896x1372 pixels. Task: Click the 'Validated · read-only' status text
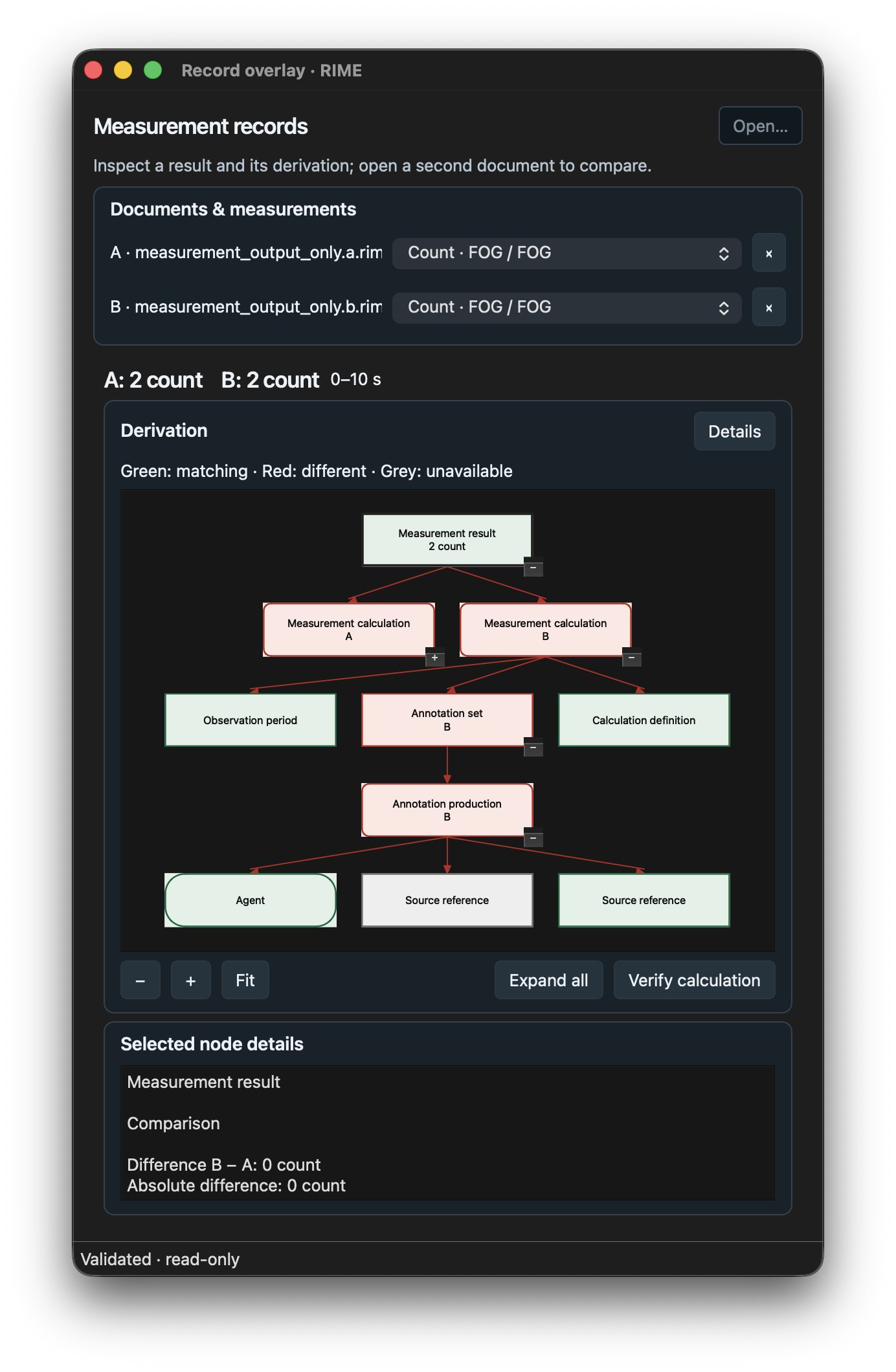160,1259
